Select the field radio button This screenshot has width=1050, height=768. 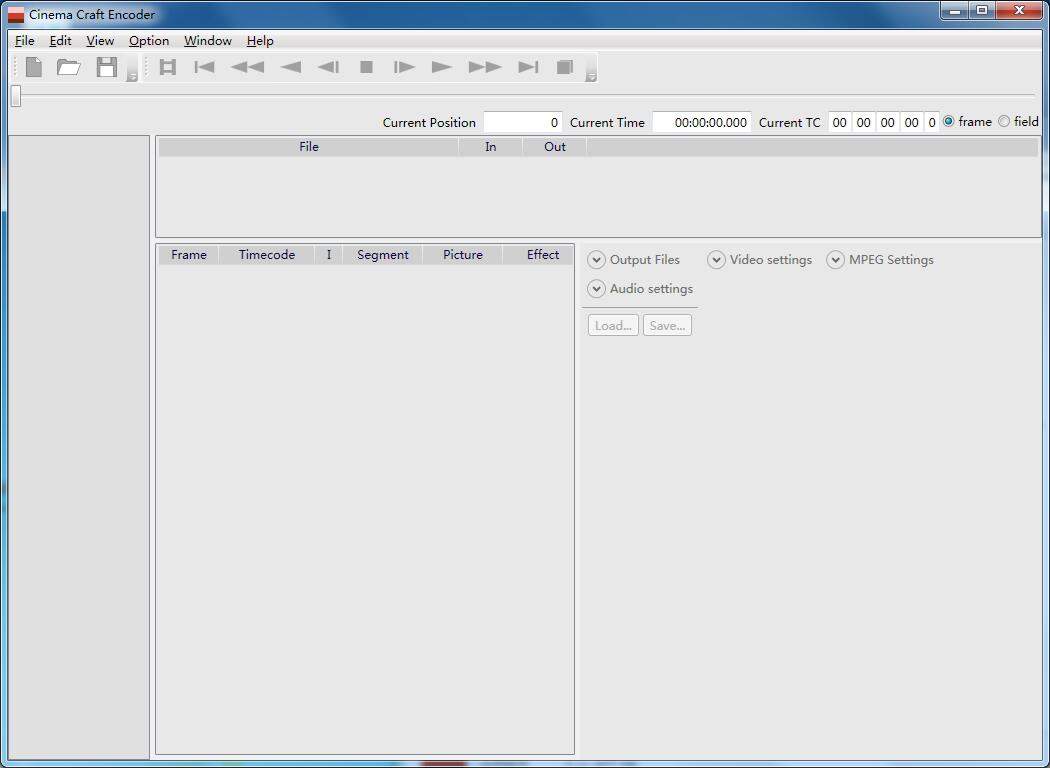(x=1003, y=121)
